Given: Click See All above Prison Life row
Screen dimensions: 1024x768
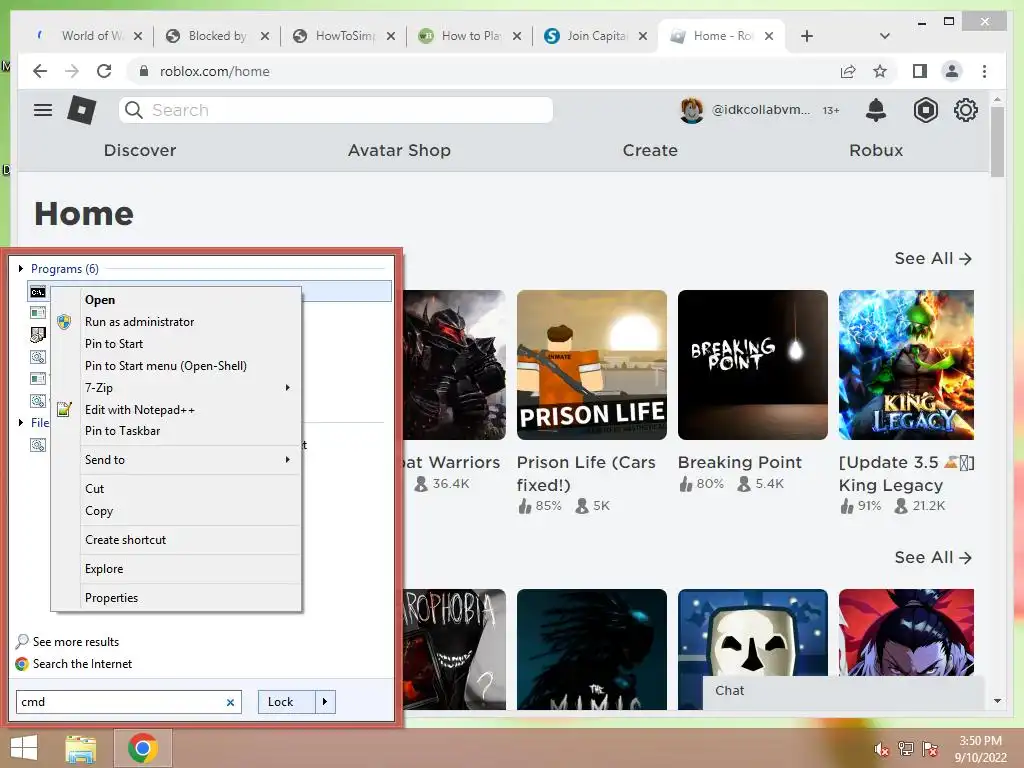Looking at the screenshot, I should point(933,259).
